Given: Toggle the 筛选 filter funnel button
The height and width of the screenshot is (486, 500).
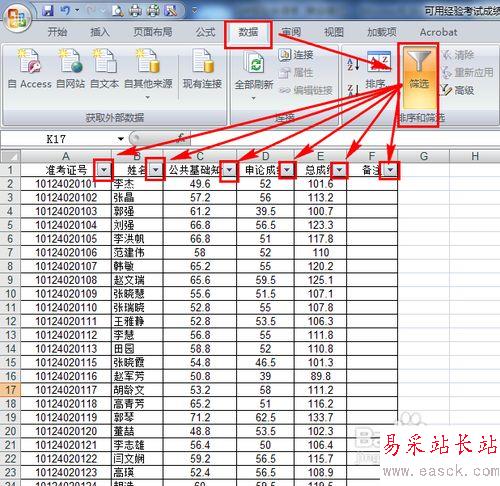Looking at the screenshot, I should click(x=419, y=77).
